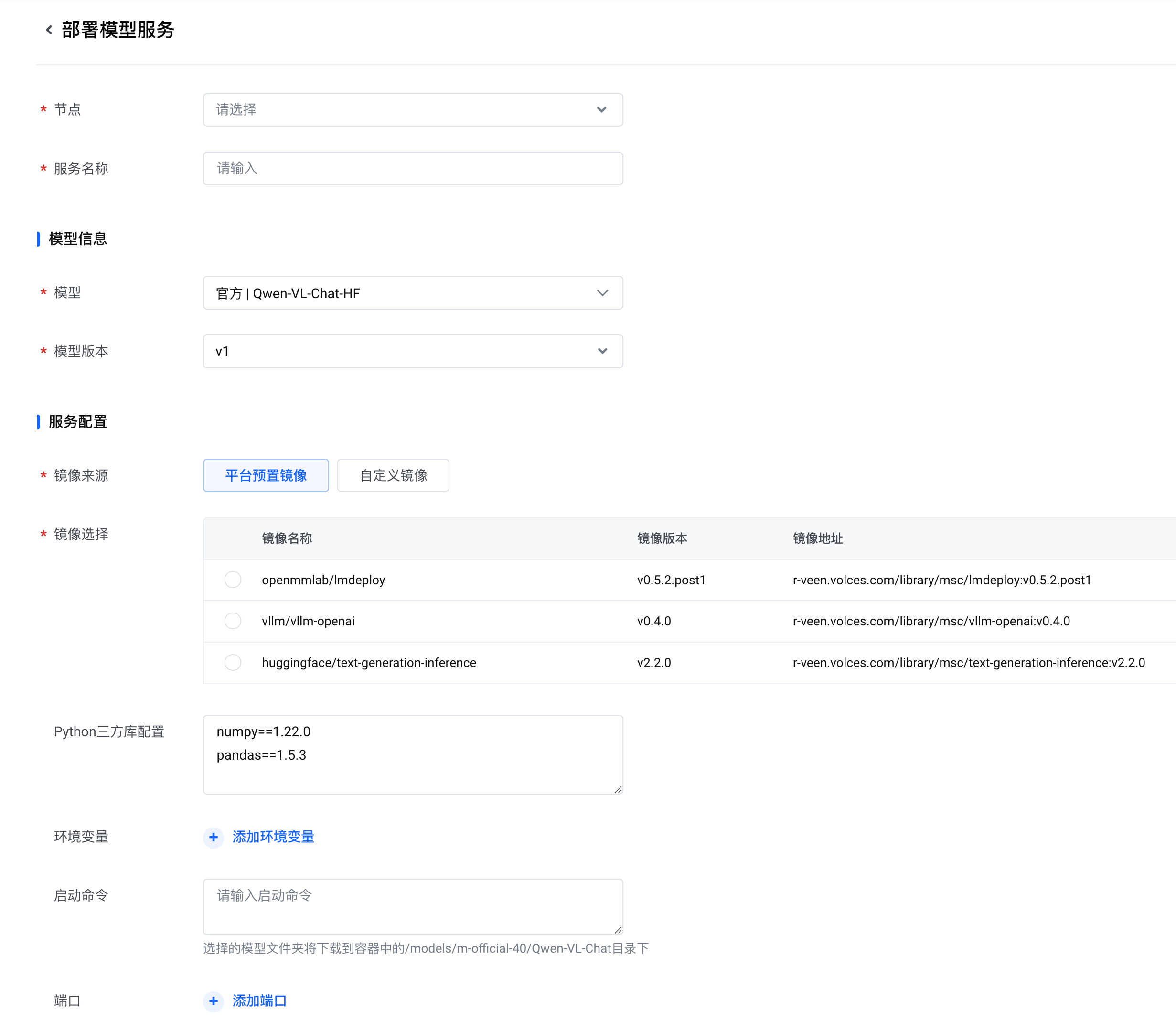Screen dimensions: 1176x1032
Task: Click the 镜像名称 column header
Action: pyautogui.click(x=287, y=539)
